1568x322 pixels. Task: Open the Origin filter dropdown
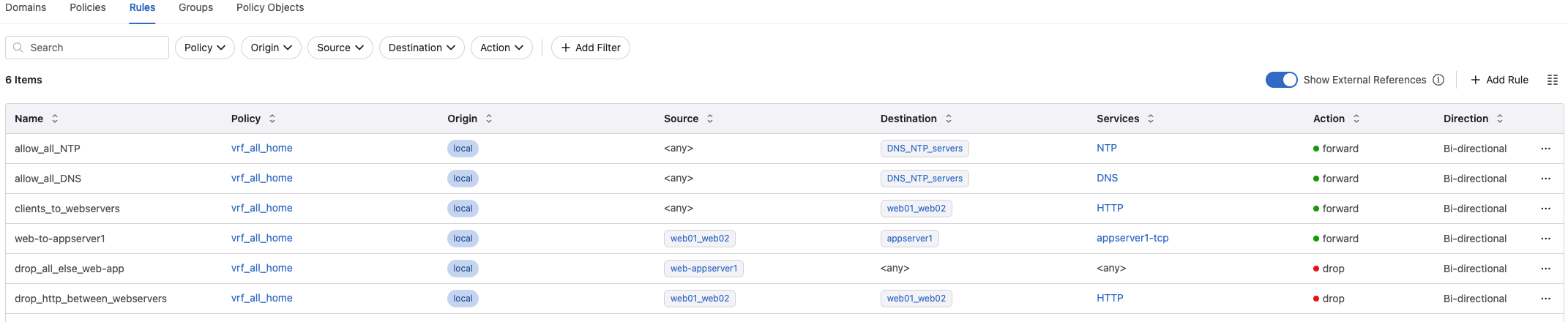271,48
